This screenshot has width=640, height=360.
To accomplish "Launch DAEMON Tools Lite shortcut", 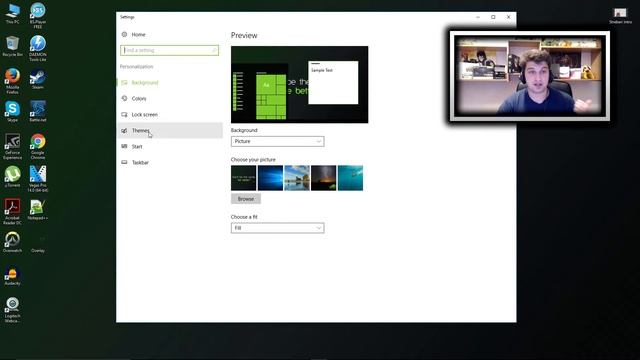I will pyautogui.click(x=38, y=48).
